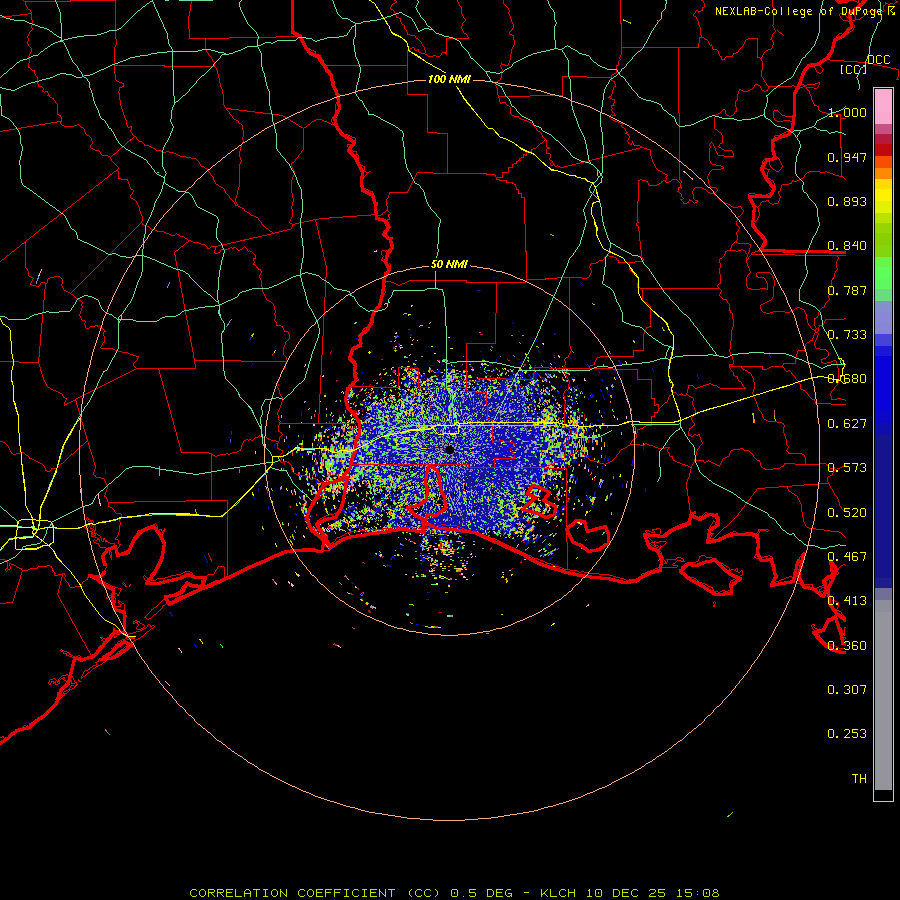Click the pink segment of the color bar
Image resolution: width=900 pixels, height=900 pixels.
pyautogui.click(x=883, y=107)
